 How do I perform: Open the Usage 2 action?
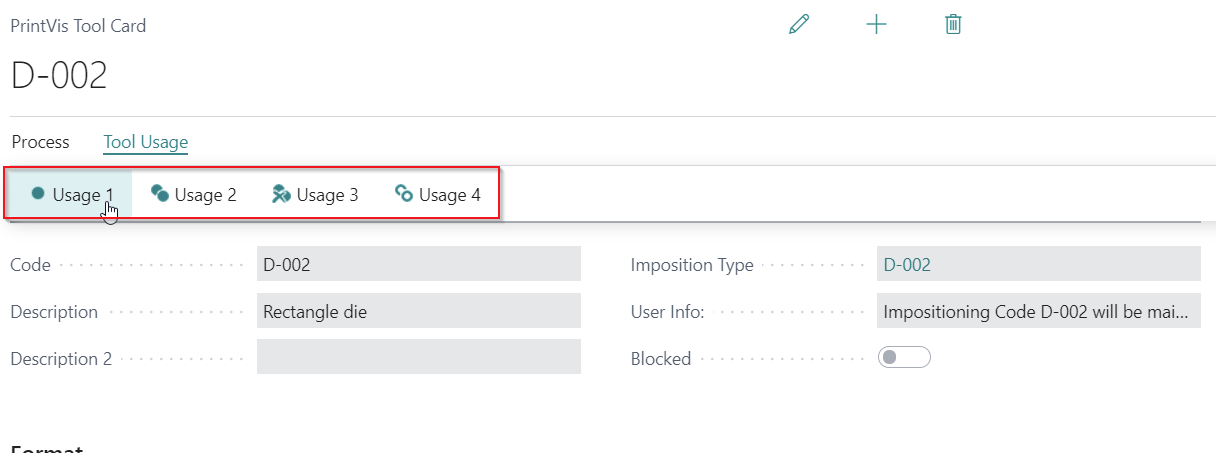tap(194, 195)
